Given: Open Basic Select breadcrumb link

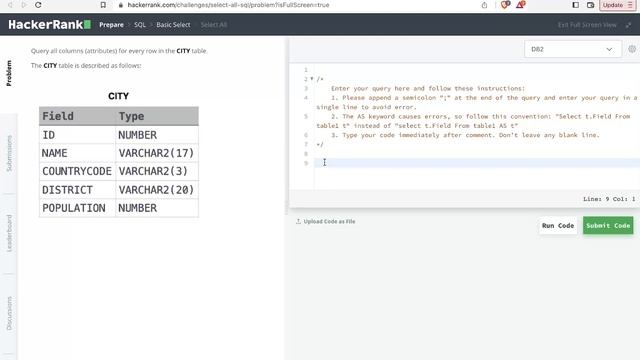Looking at the screenshot, I should (x=173, y=24).
